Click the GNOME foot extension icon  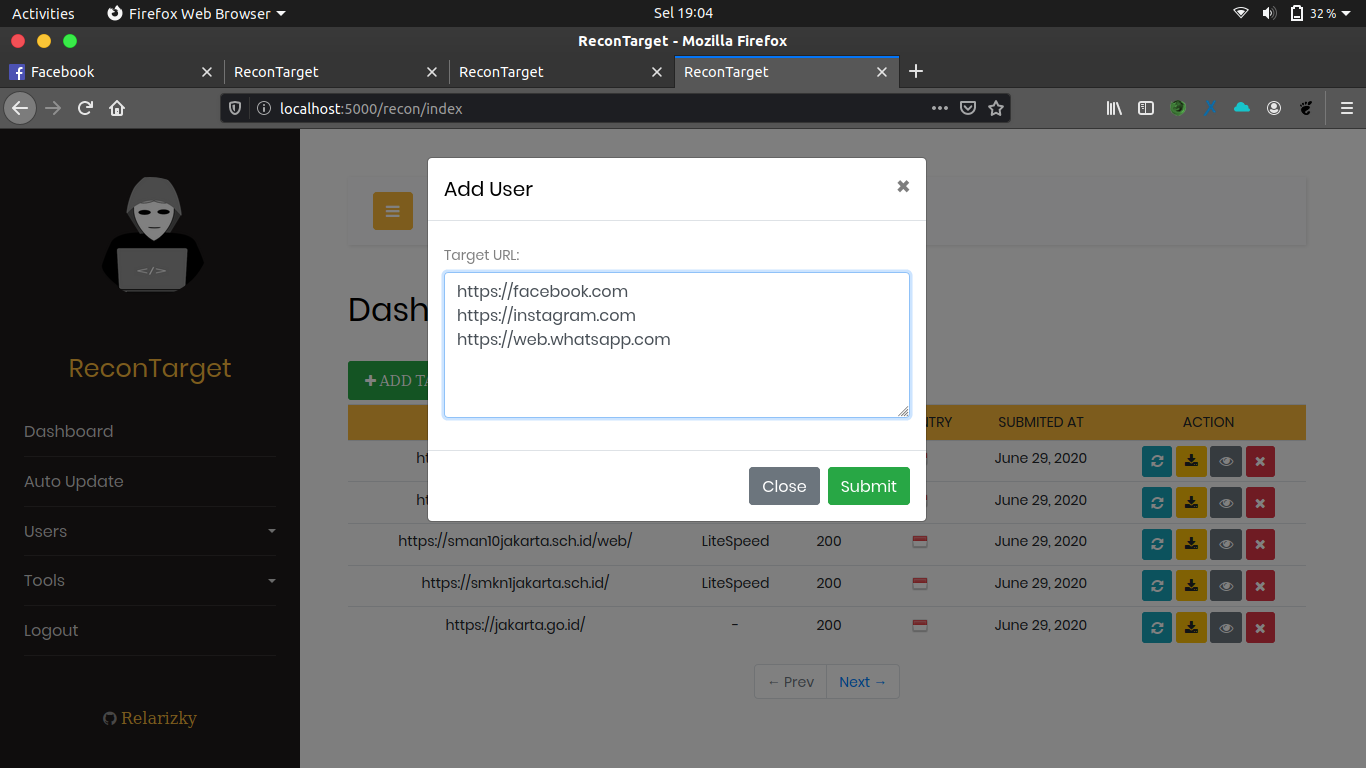coord(1306,108)
